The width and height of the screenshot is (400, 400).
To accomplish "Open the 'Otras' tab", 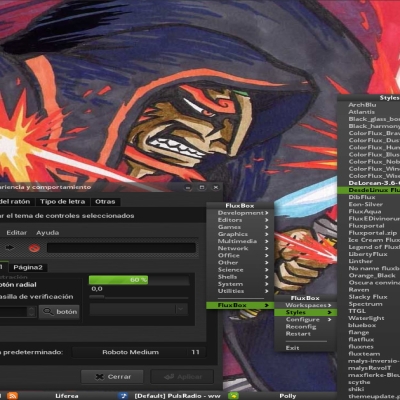I will 105,202.
